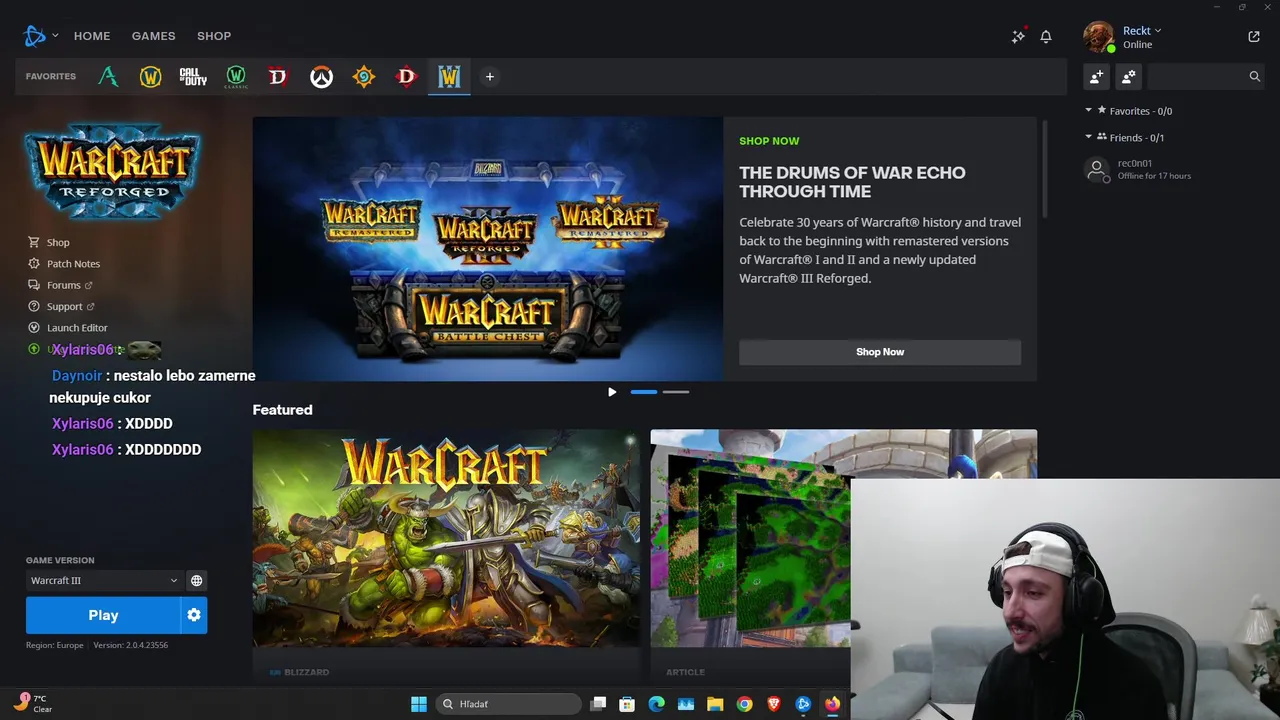This screenshot has height=720, width=1280.
Task: Open File Explorer from the taskbar
Action: (x=715, y=704)
